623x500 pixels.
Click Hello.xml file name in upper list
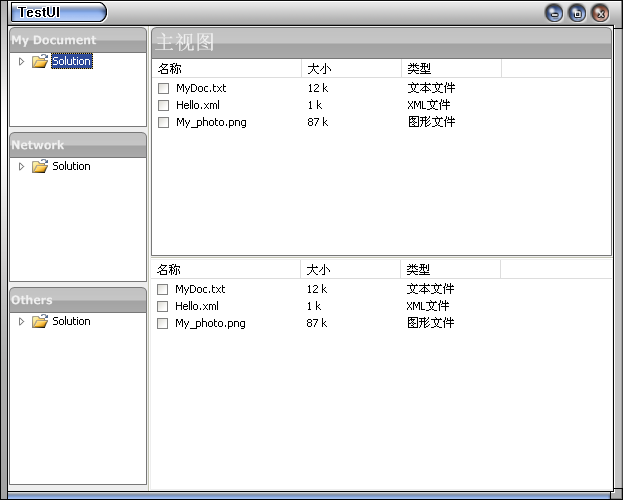pos(198,105)
